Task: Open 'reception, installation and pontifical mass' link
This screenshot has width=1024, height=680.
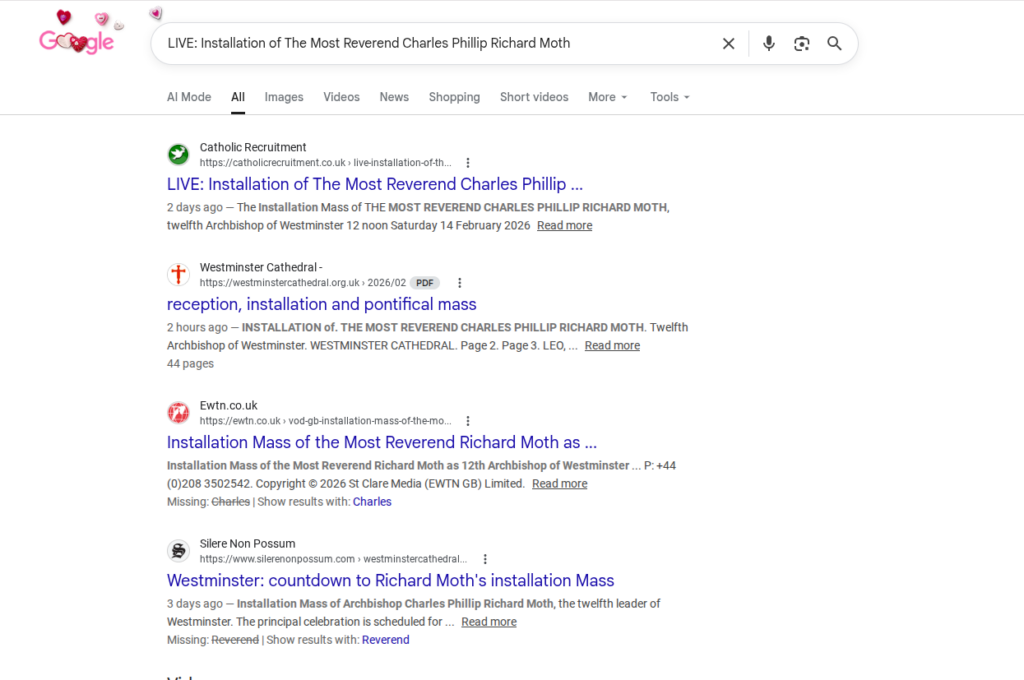Action: coord(321,304)
